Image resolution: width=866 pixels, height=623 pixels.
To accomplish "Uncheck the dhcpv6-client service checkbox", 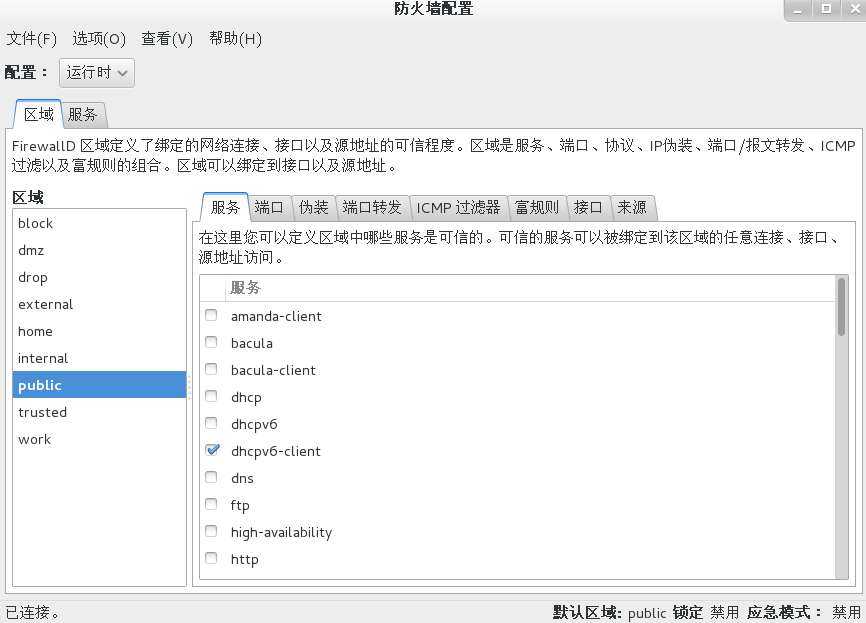I will [x=212, y=450].
